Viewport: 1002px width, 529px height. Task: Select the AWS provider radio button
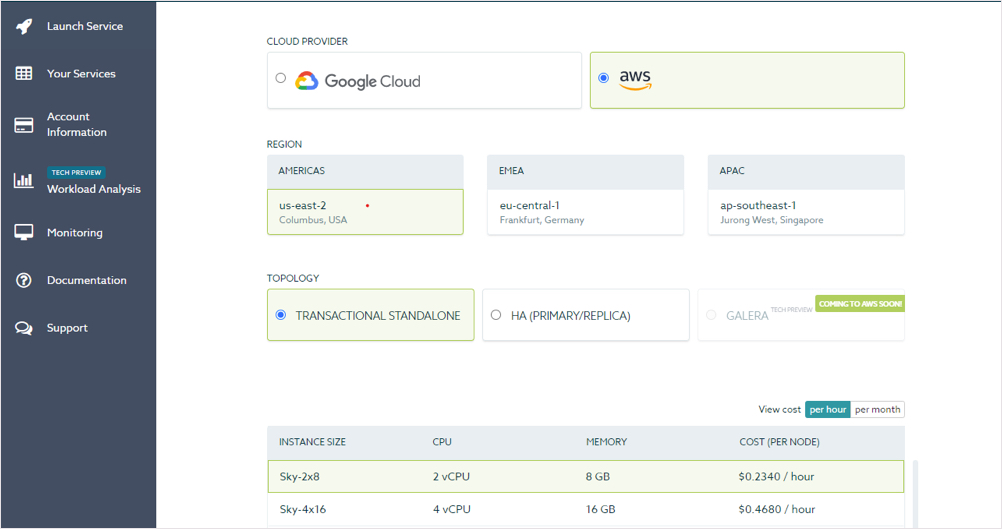(603, 78)
